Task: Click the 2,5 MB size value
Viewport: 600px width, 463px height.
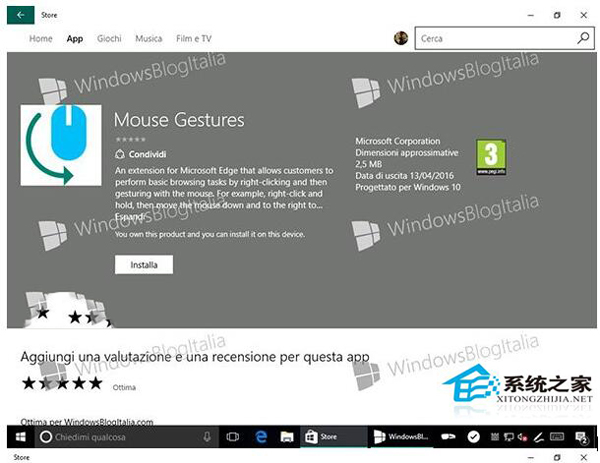Action: [368, 164]
